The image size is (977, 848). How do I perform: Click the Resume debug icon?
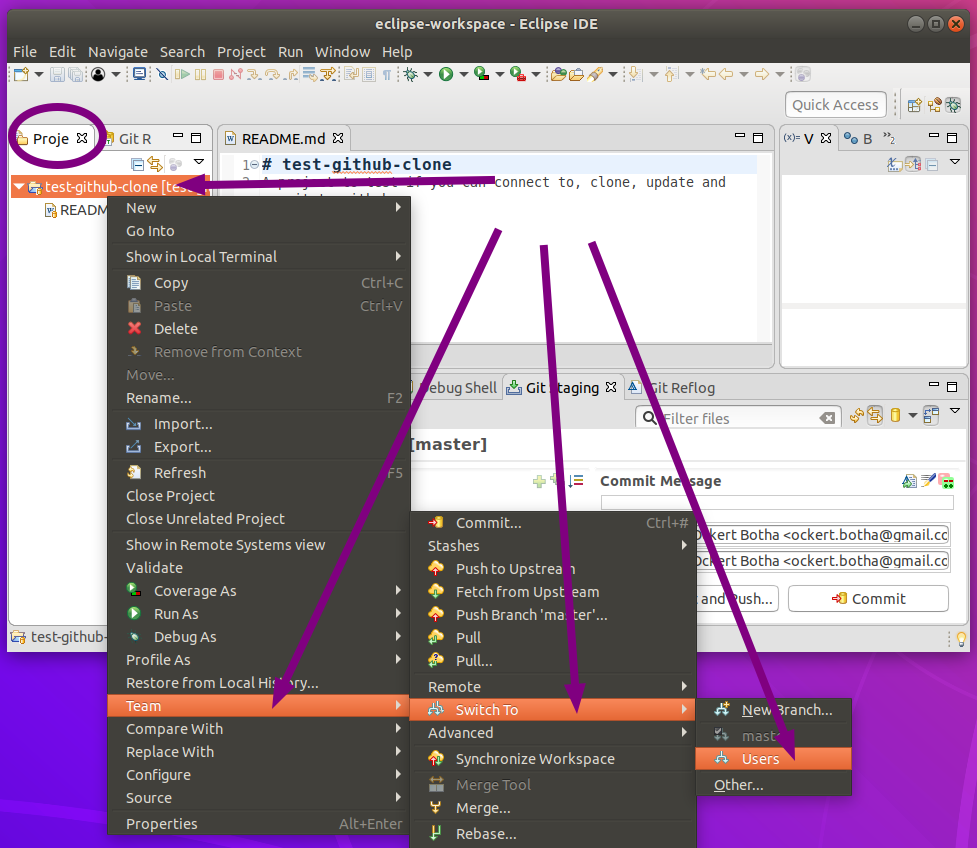[x=182, y=75]
